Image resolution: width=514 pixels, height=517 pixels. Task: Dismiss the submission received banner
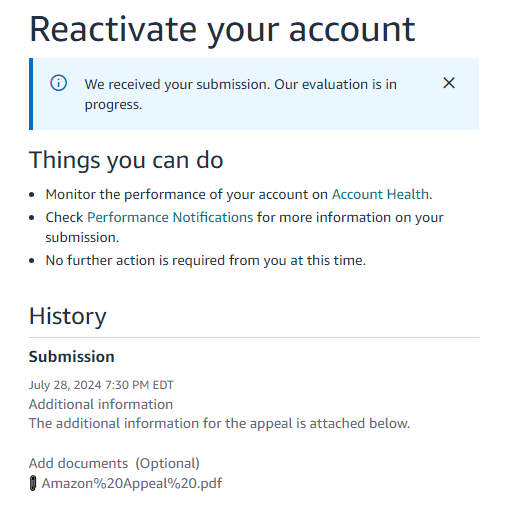(x=449, y=83)
